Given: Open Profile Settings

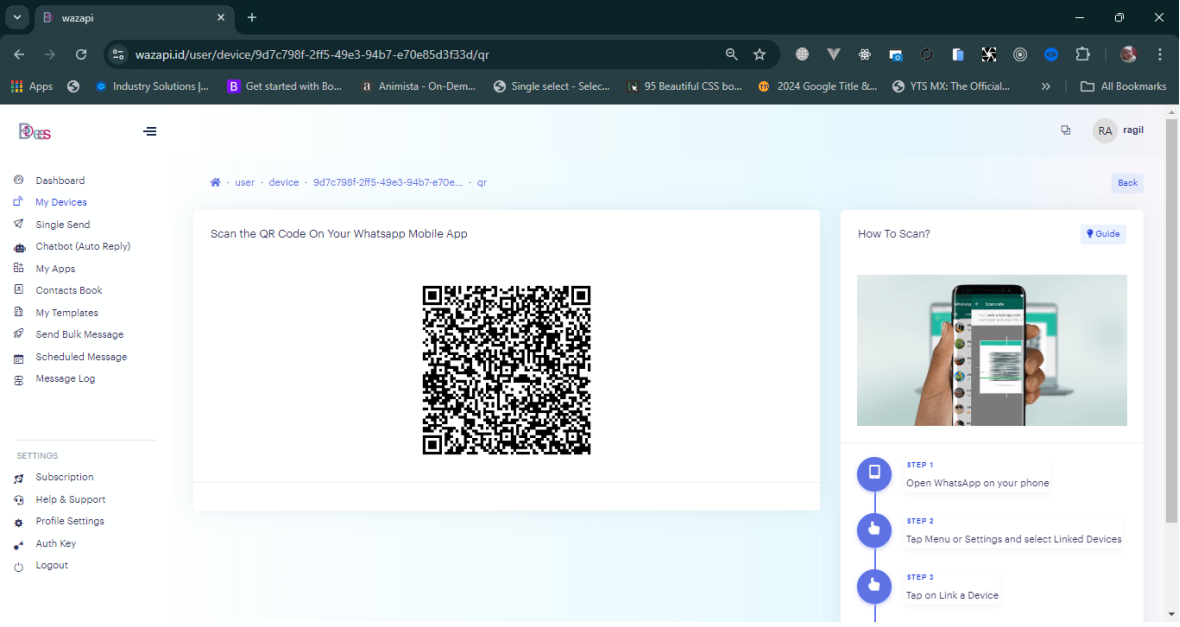Looking at the screenshot, I should pos(69,522).
